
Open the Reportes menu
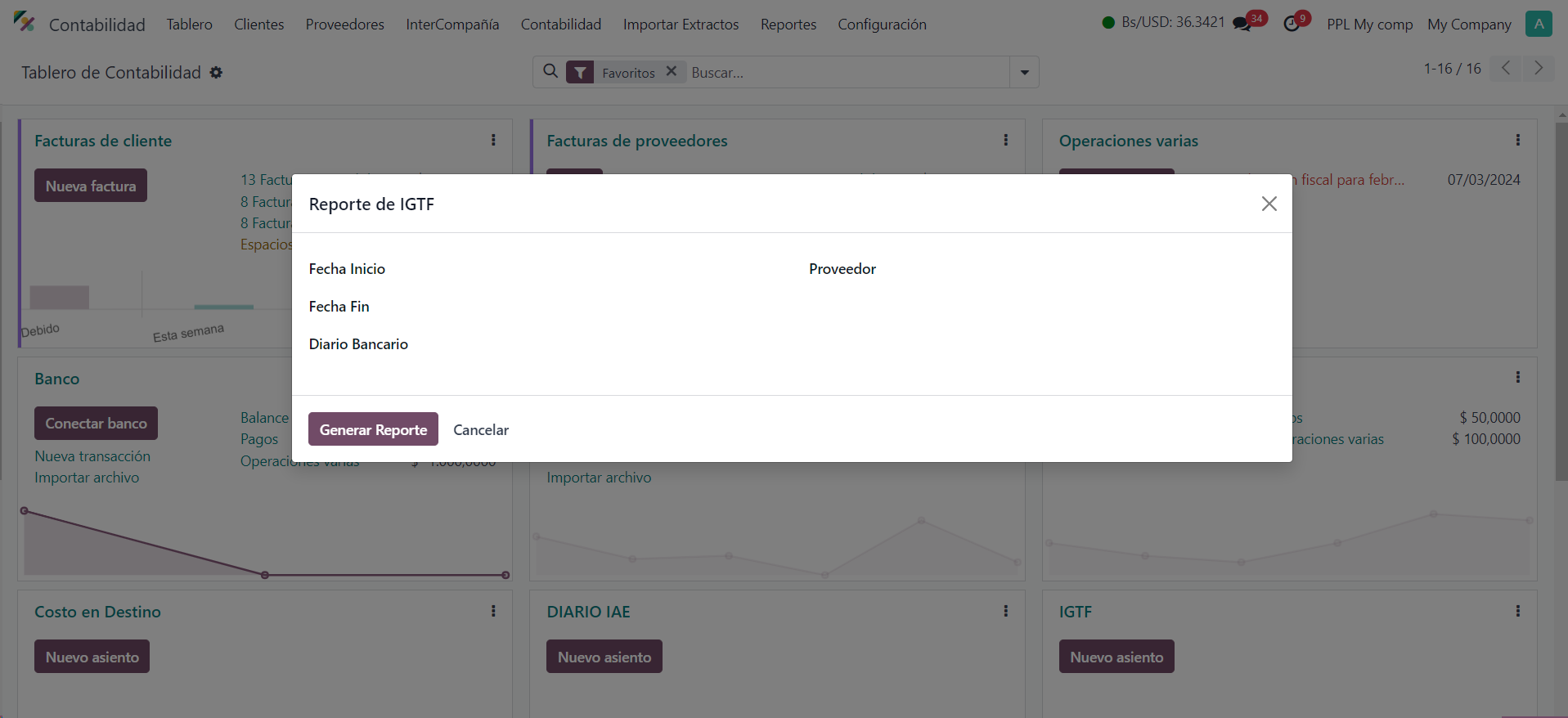point(788,25)
